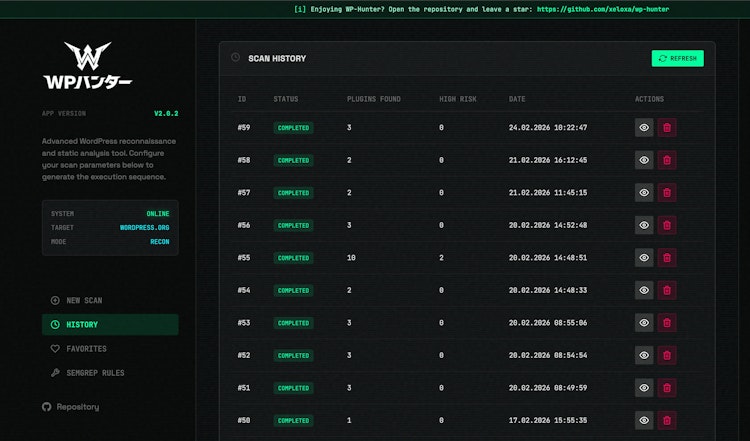
Task: Click the HIGH RISK column header
Action: [458, 99]
